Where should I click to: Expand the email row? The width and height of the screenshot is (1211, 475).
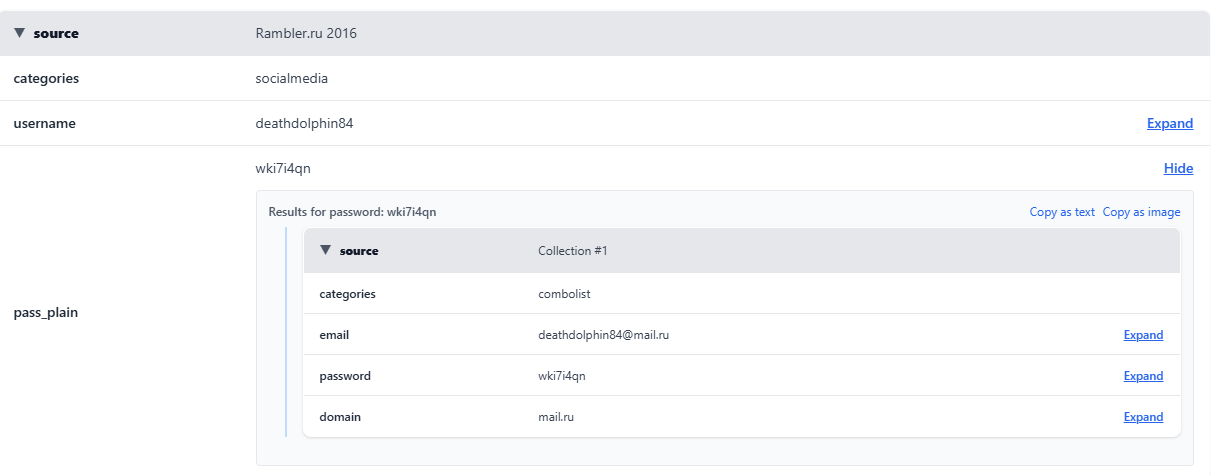[1143, 335]
